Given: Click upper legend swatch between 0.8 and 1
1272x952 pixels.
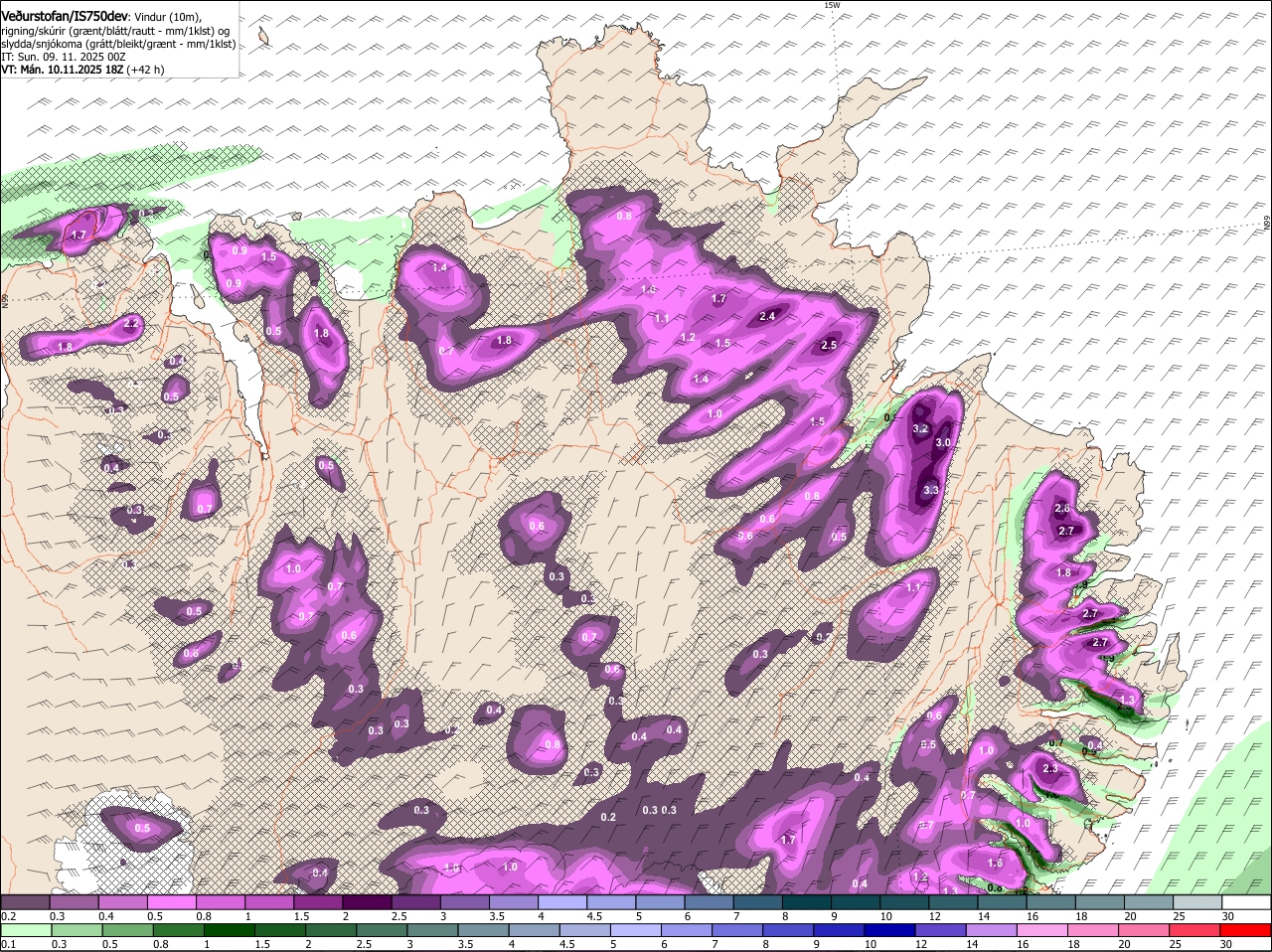Looking at the screenshot, I should pos(221,902).
